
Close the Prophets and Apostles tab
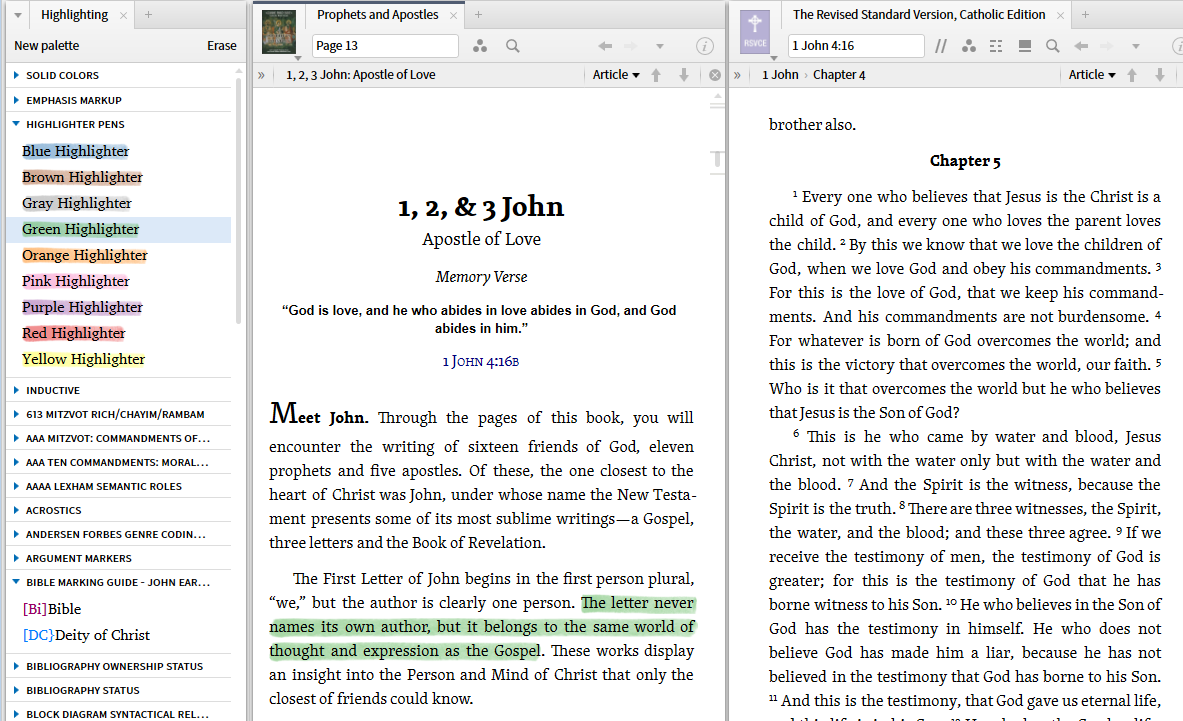pyautogui.click(x=453, y=15)
